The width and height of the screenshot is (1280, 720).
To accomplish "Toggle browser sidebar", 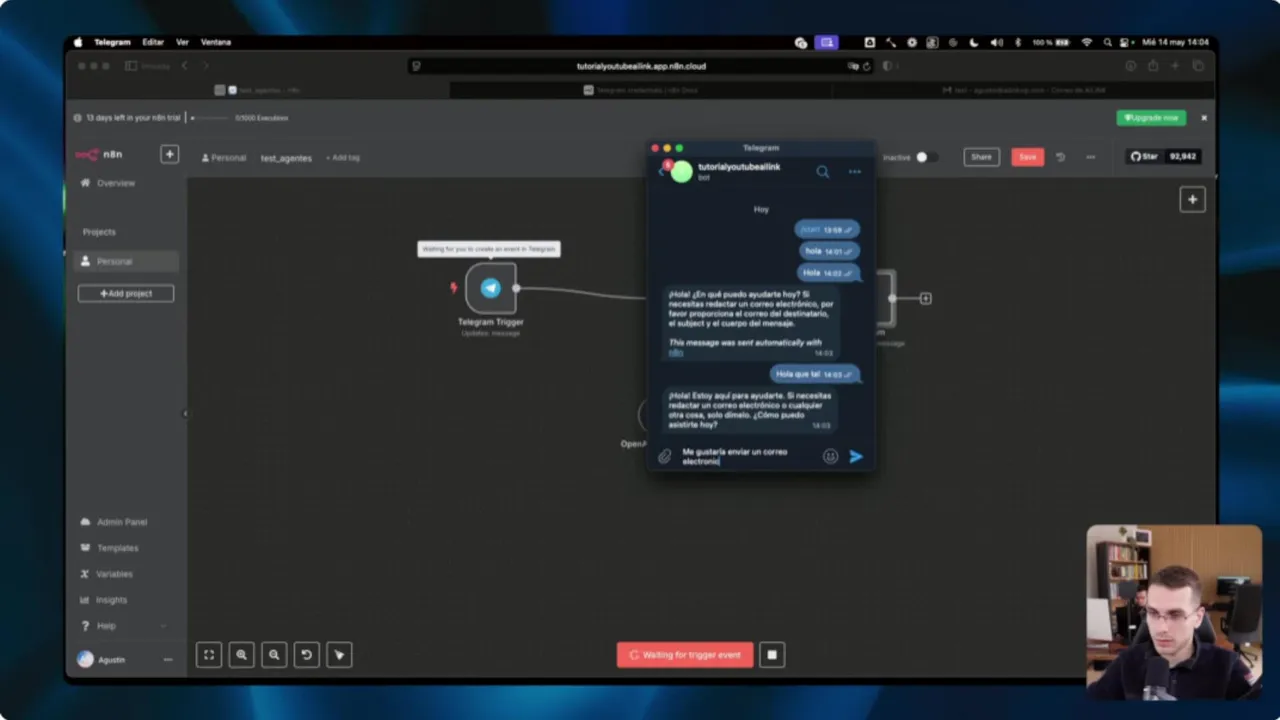I will coord(131,66).
